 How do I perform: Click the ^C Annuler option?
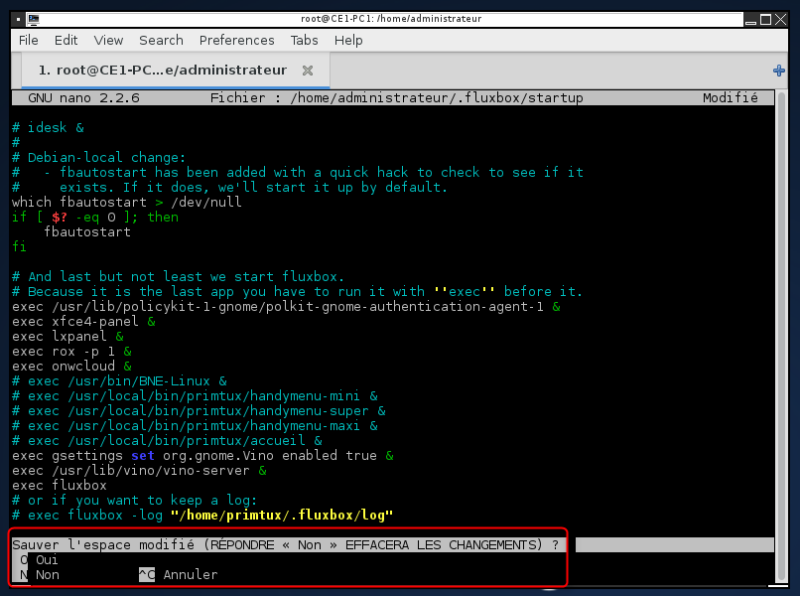coord(178,575)
